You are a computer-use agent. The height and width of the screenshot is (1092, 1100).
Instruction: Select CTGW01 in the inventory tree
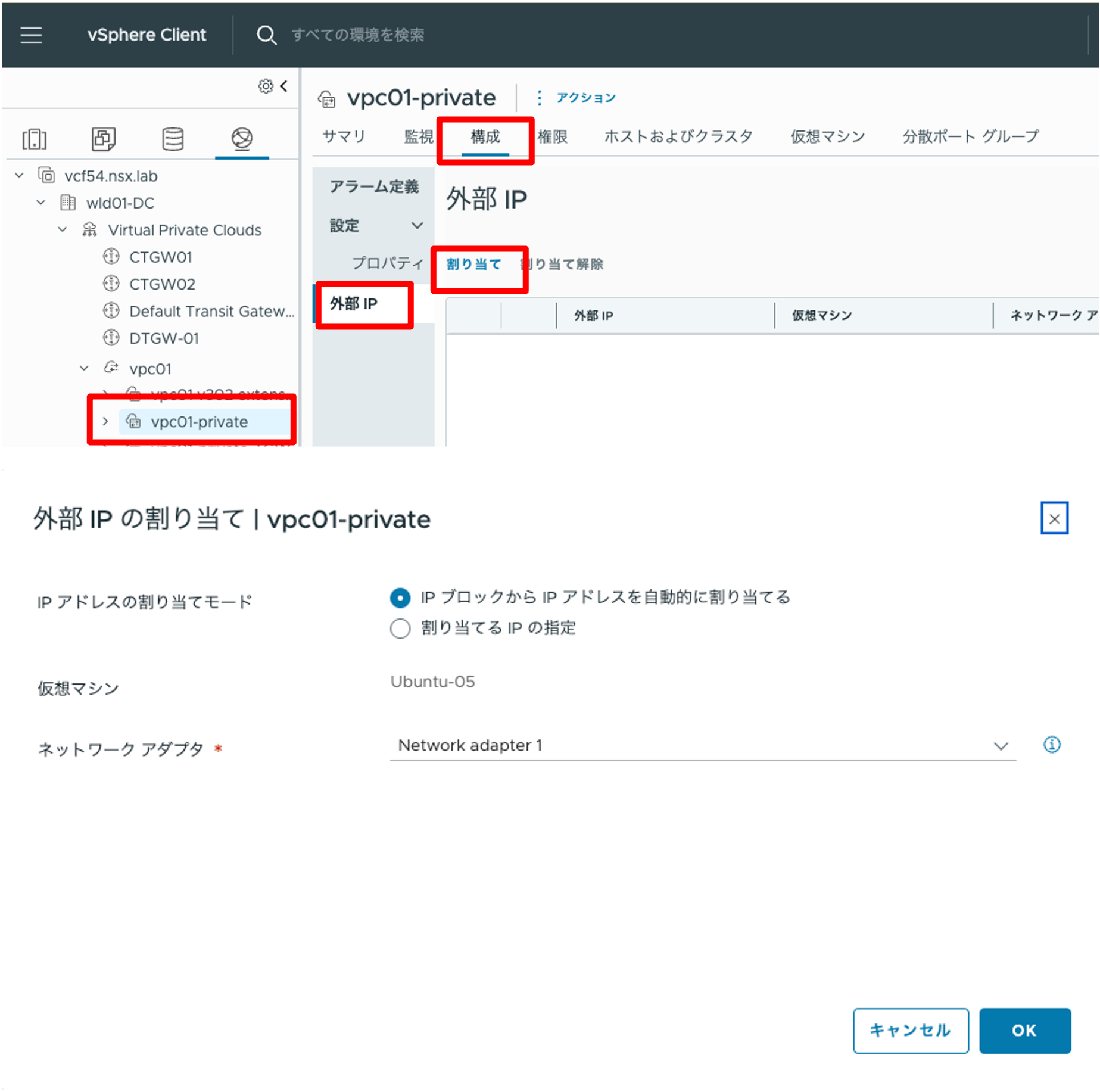coord(161,257)
